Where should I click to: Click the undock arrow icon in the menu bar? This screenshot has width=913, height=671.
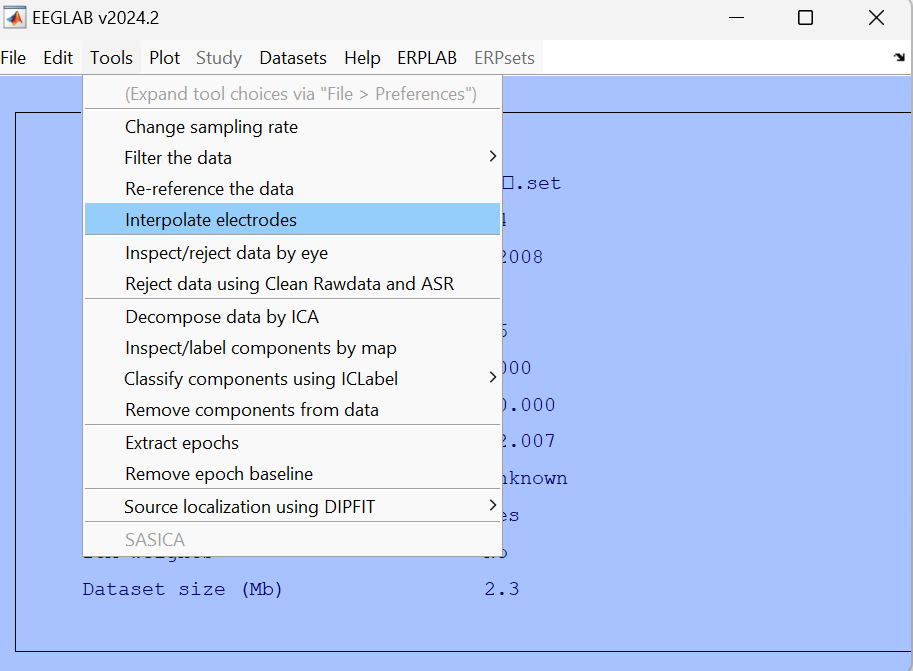(x=899, y=57)
